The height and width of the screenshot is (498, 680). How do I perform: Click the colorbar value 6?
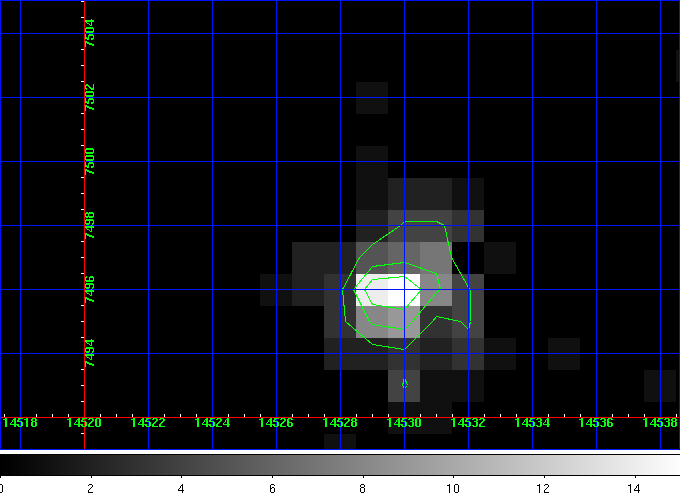click(x=272, y=489)
